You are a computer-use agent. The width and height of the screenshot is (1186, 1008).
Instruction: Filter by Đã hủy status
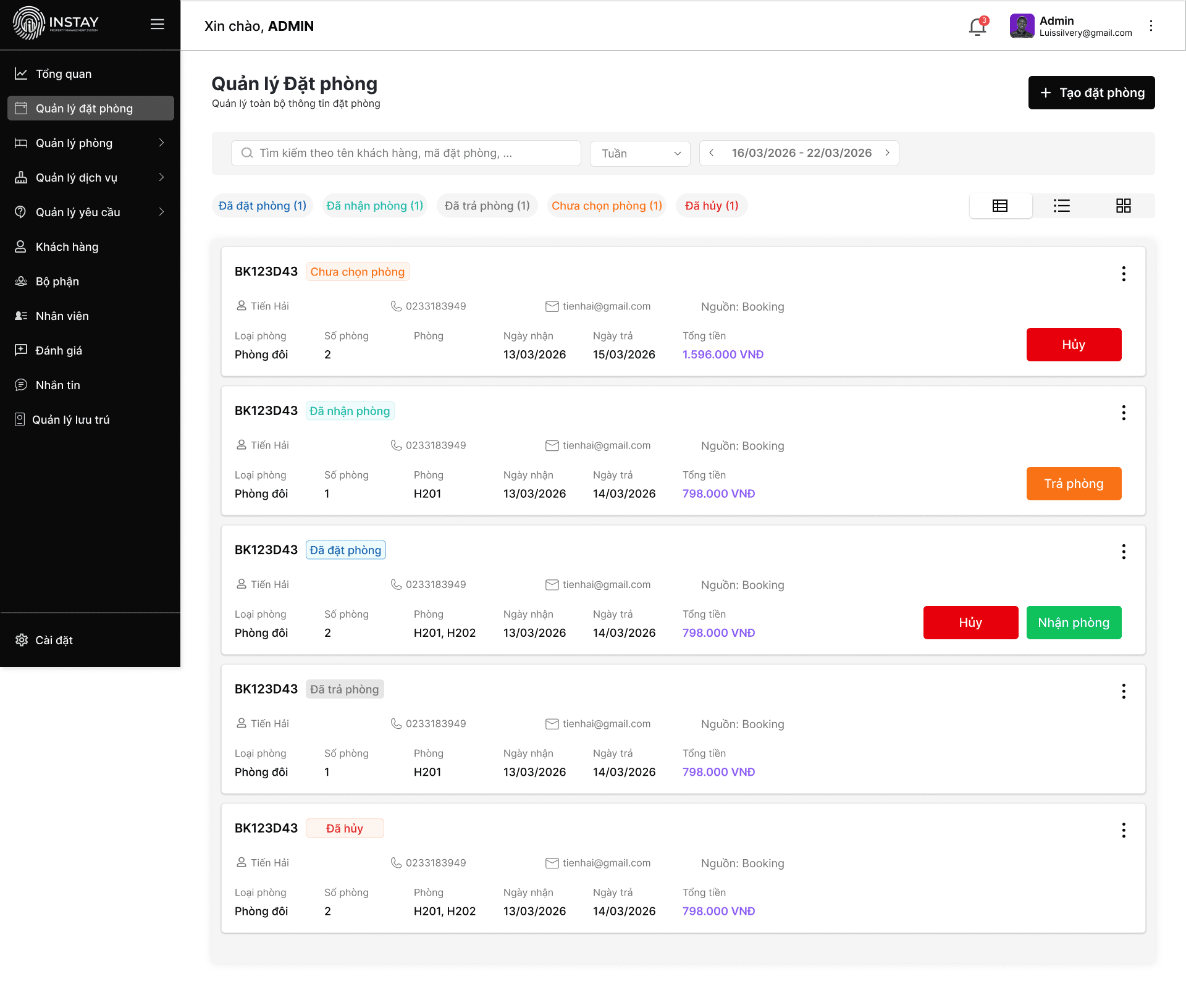click(x=712, y=206)
